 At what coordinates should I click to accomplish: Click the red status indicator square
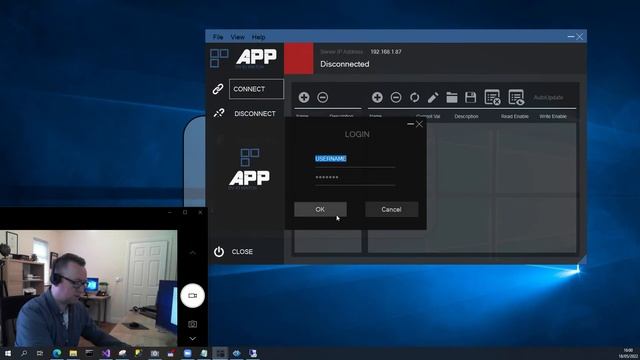[299, 58]
